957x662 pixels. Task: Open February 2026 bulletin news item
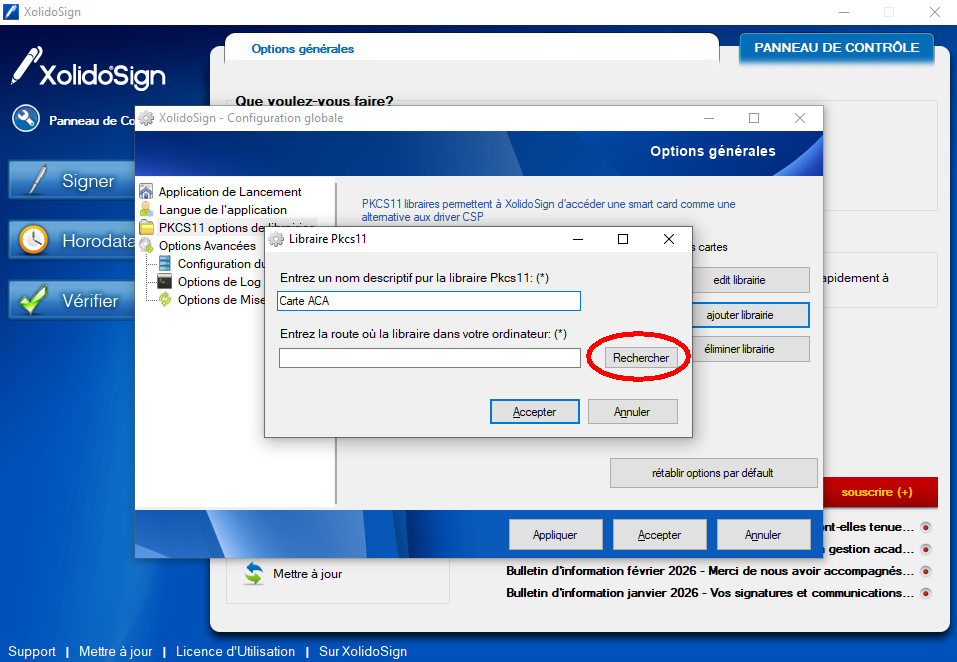(x=709, y=571)
